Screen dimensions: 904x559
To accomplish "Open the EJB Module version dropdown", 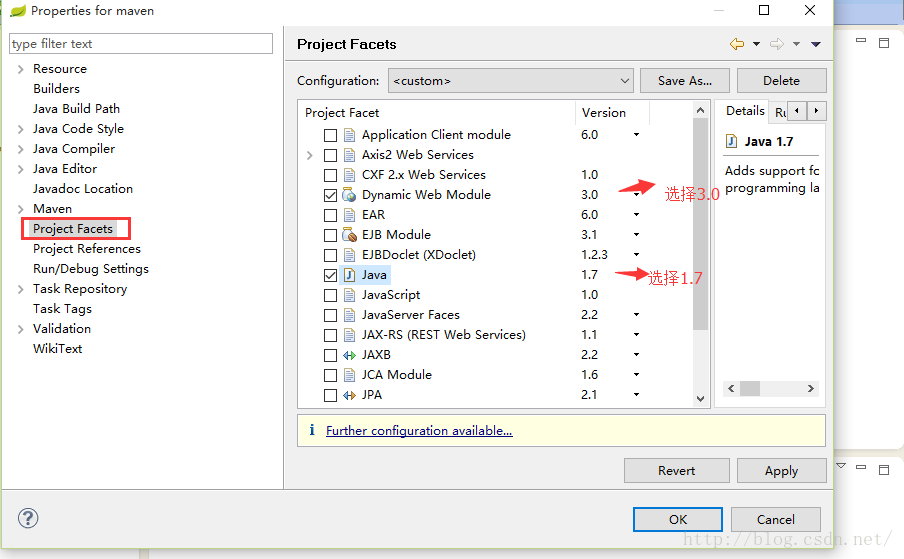I will pyautogui.click(x=636, y=235).
